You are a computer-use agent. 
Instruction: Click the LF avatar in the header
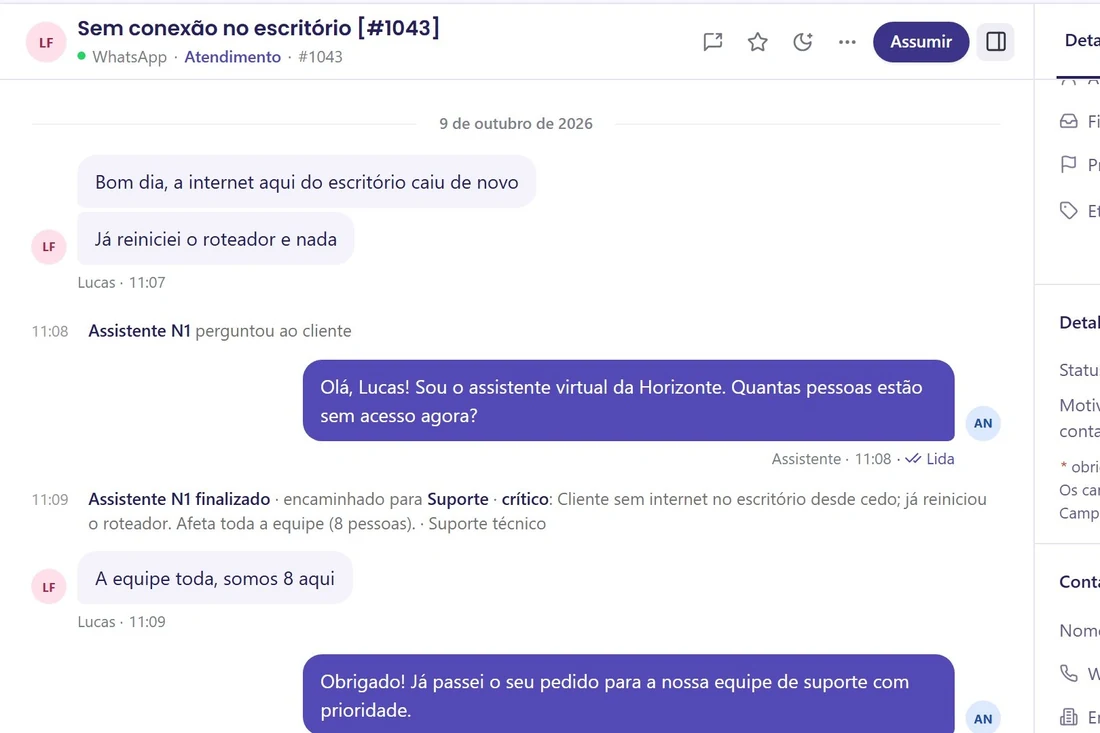(x=46, y=42)
